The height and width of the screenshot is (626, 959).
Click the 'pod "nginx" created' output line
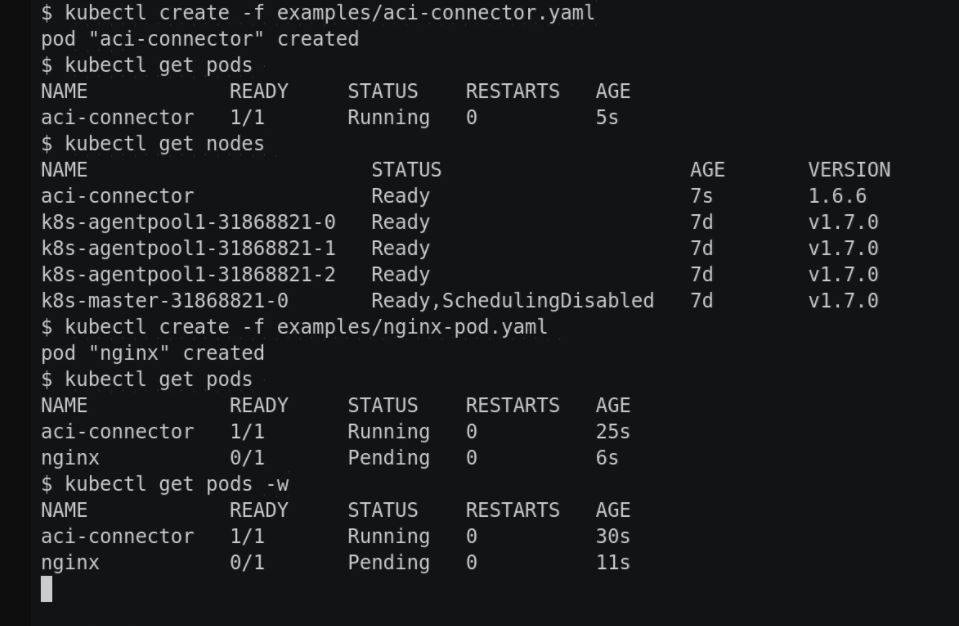click(x=153, y=353)
